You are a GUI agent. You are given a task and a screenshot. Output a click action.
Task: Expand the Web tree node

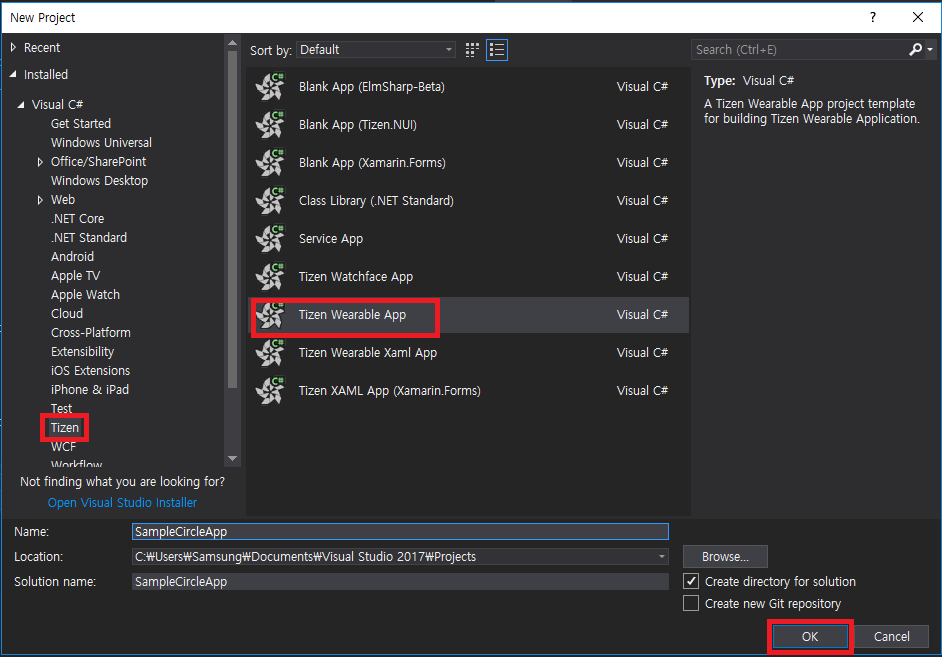(x=41, y=199)
